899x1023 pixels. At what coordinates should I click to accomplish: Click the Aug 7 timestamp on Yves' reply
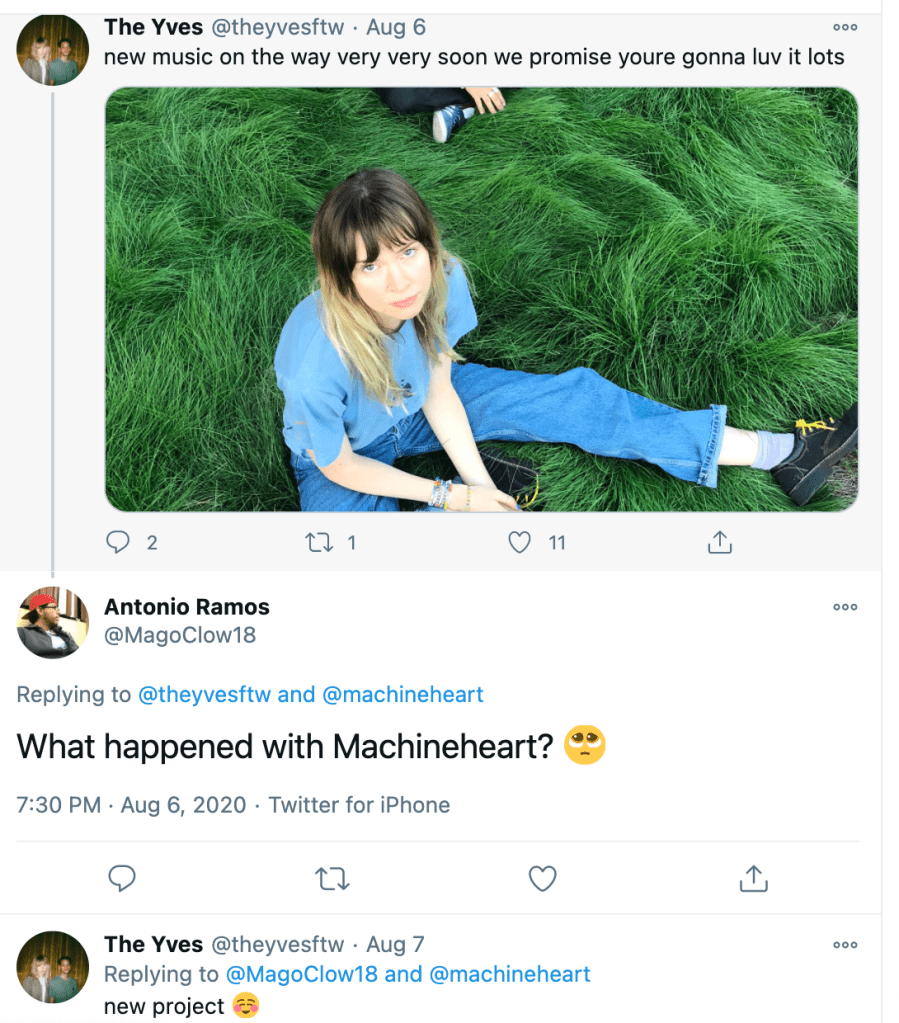click(395, 945)
